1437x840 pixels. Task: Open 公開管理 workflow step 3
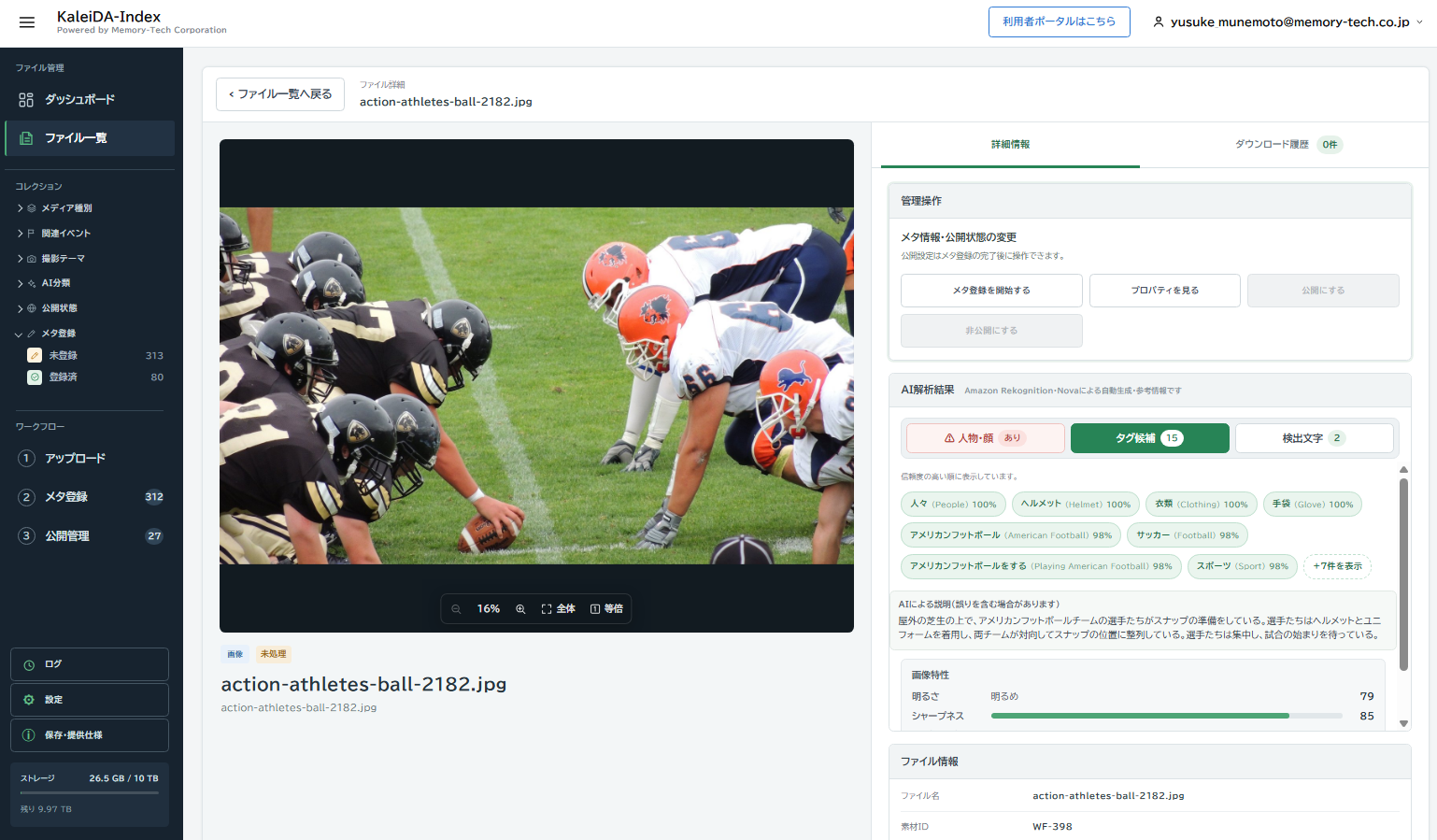90,536
